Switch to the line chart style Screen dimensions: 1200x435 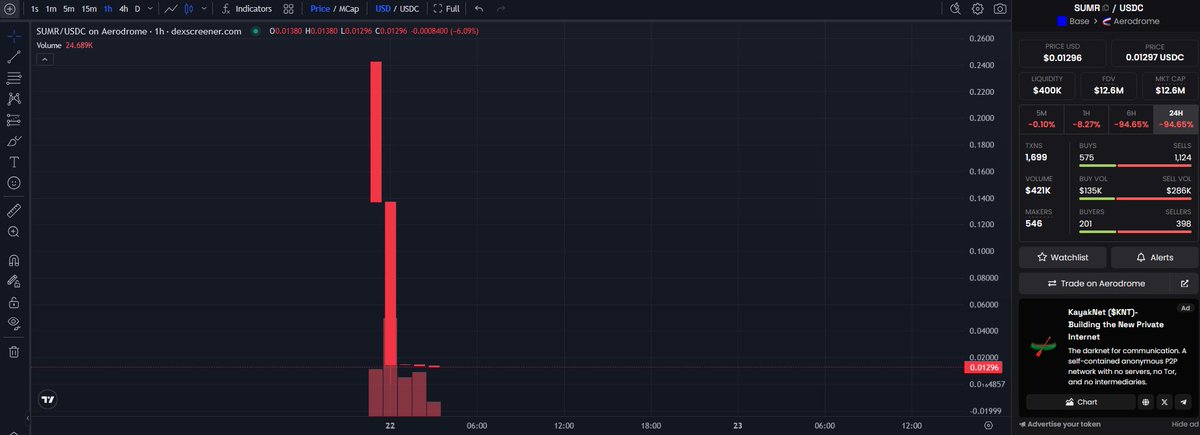point(172,9)
